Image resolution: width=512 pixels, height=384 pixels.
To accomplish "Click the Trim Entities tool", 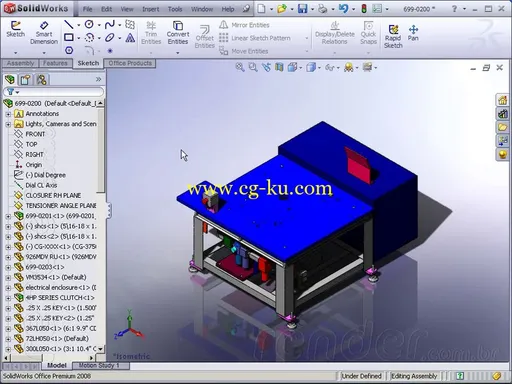I will click(x=151, y=33).
